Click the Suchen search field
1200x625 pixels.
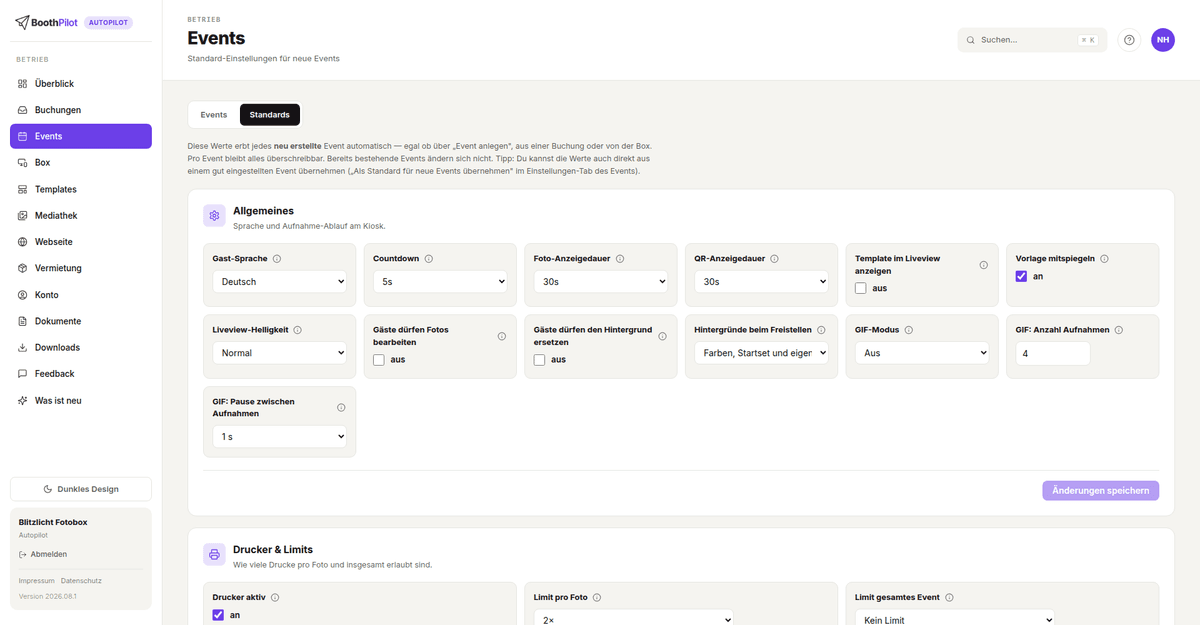1032,40
